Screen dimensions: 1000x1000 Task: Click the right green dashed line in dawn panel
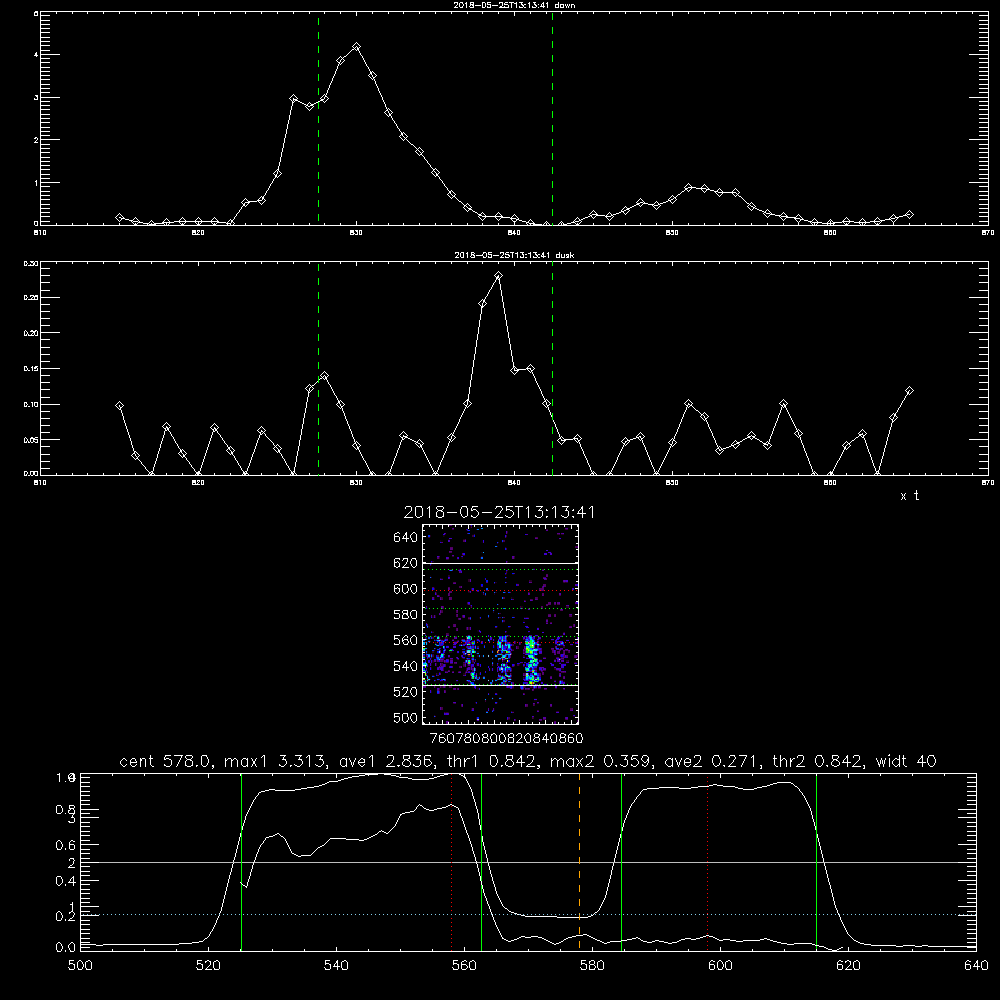pos(552,118)
